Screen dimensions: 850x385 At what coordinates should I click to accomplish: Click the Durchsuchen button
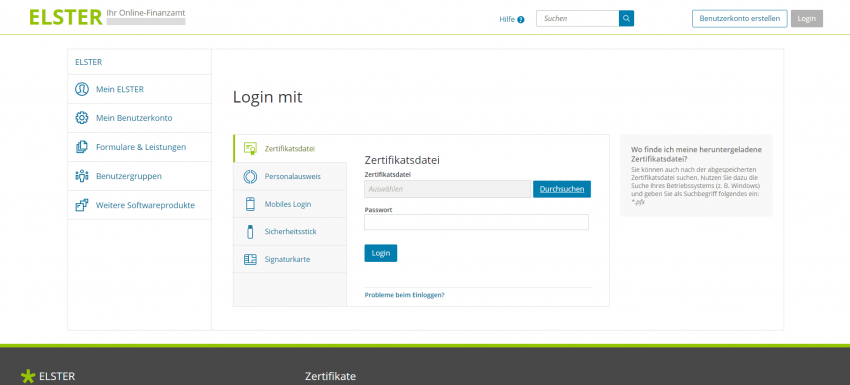562,189
